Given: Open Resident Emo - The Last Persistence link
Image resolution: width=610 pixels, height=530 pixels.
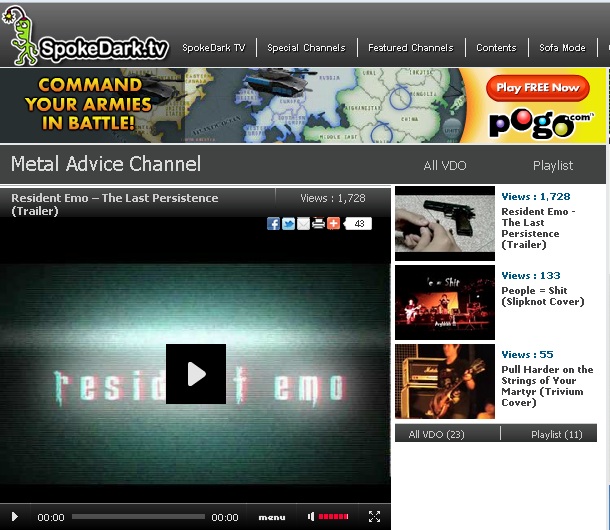Looking at the screenshot, I should pos(538,228).
